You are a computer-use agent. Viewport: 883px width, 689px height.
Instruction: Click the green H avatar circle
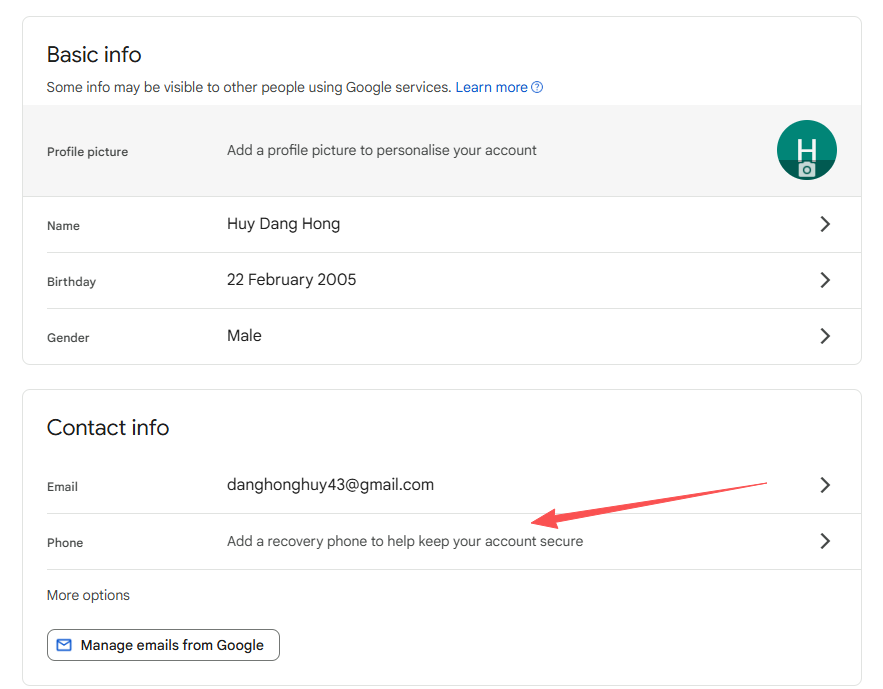(807, 150)
